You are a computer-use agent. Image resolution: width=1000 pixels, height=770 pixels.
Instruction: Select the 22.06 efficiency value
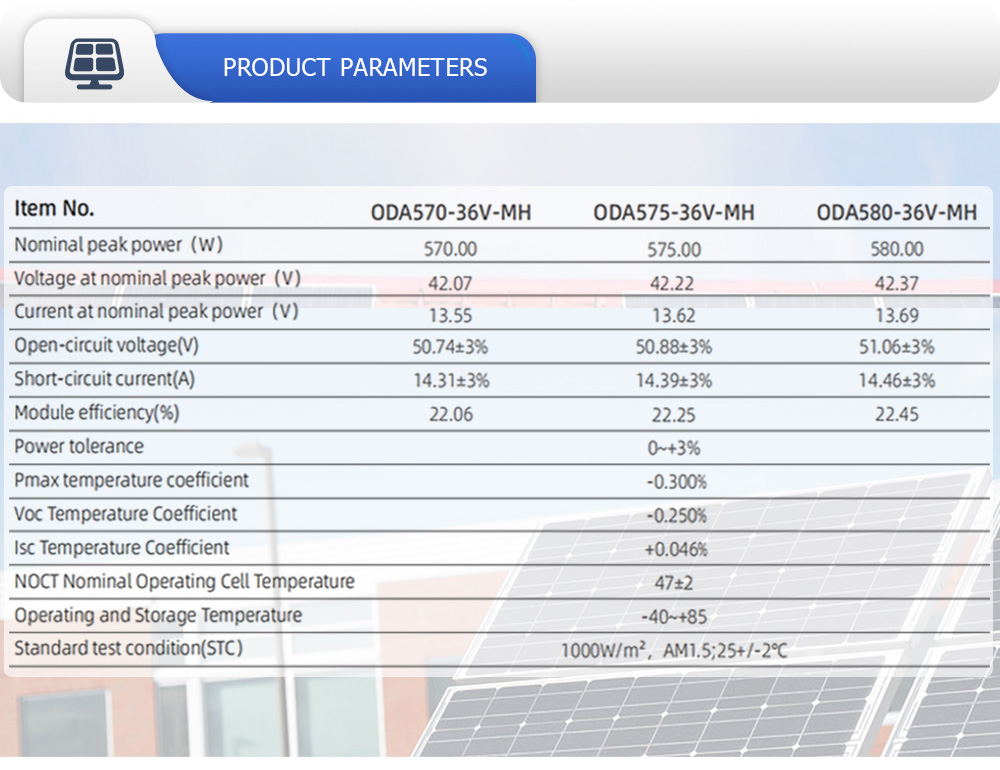[x=451, y=415]
